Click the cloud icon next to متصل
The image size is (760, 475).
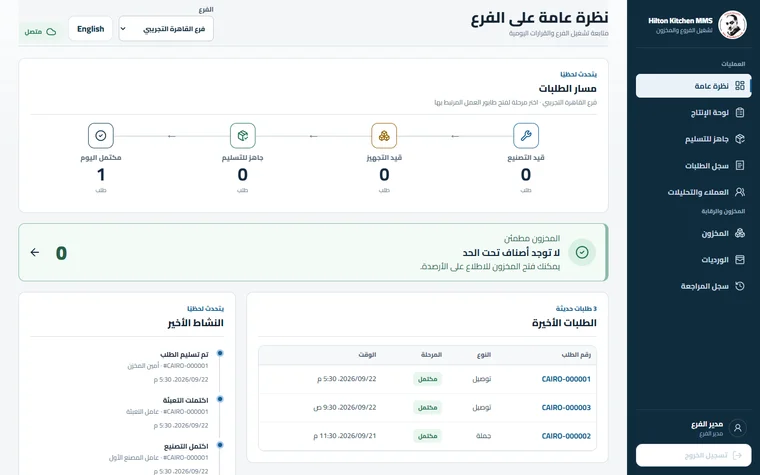(51, 32)
